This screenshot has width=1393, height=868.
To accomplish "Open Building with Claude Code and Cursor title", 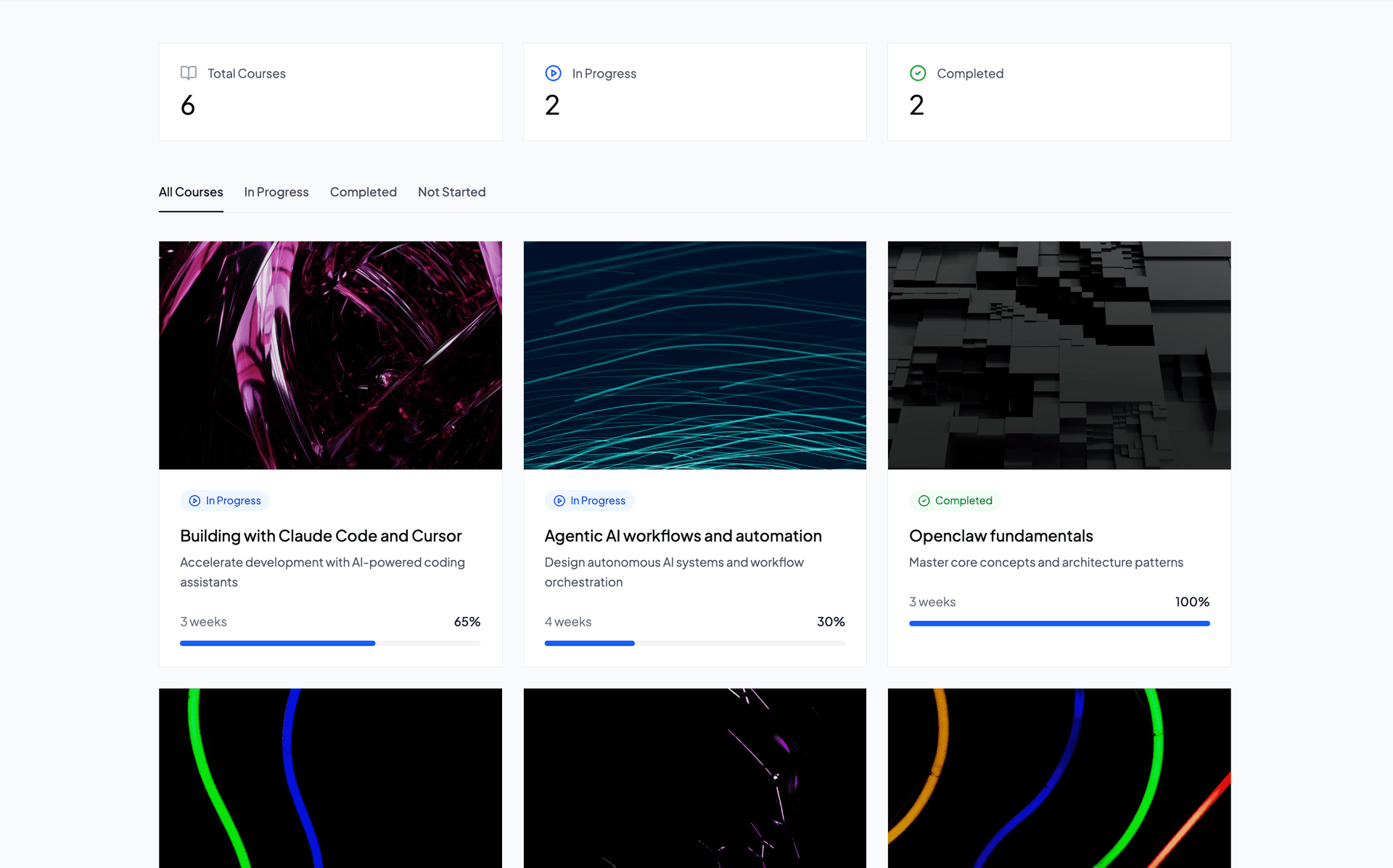I will [321, 536].
